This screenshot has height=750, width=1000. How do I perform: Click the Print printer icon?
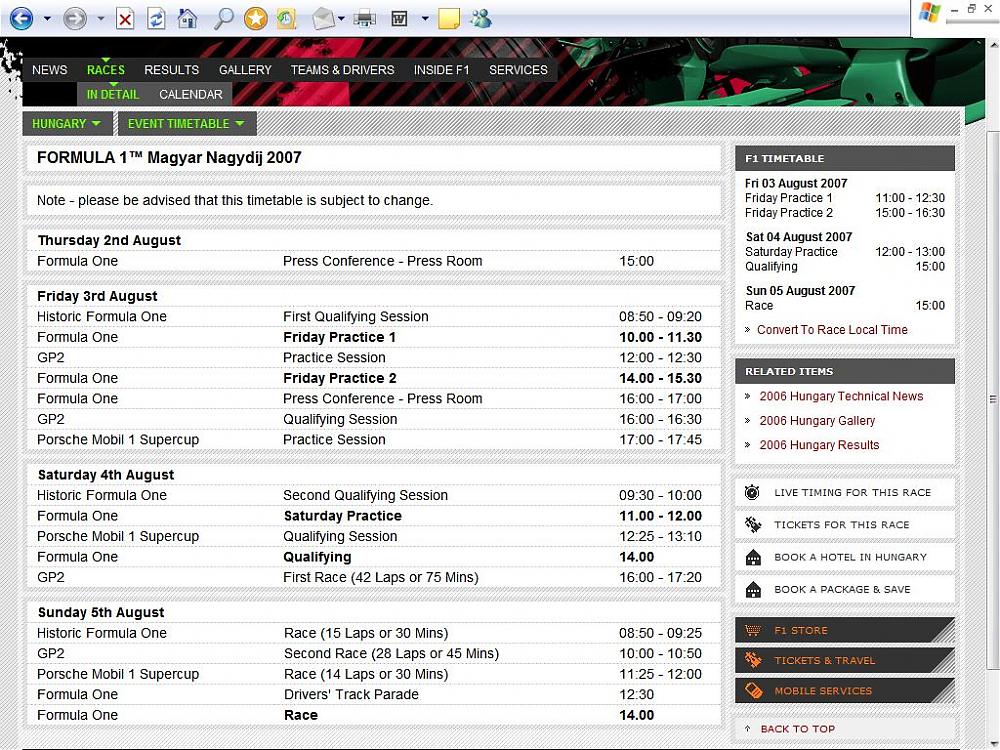365,18
